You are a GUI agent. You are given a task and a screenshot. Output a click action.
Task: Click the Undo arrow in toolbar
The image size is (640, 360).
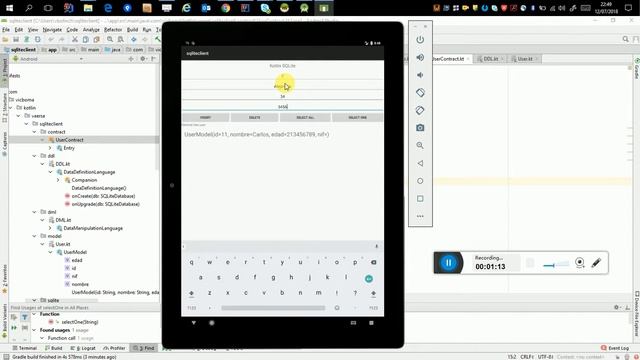51,39
